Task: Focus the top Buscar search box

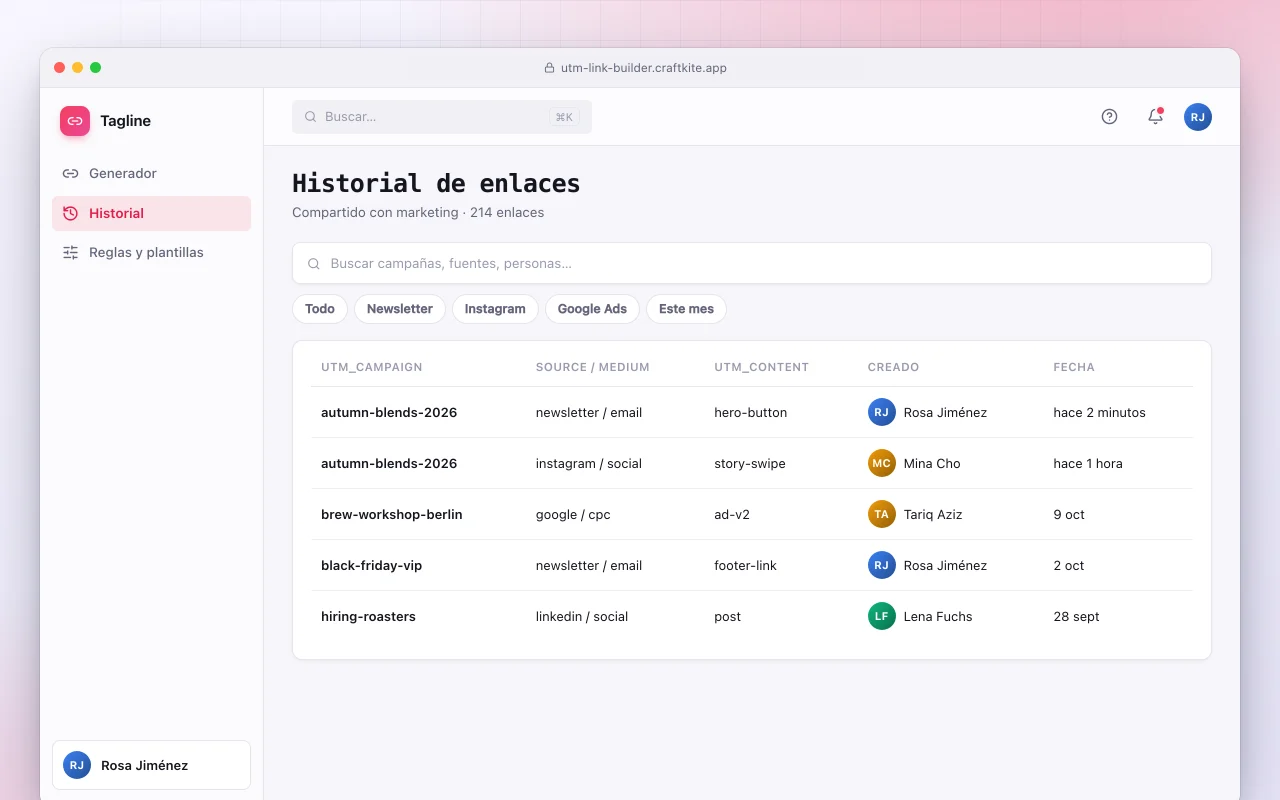Action: 442,117
